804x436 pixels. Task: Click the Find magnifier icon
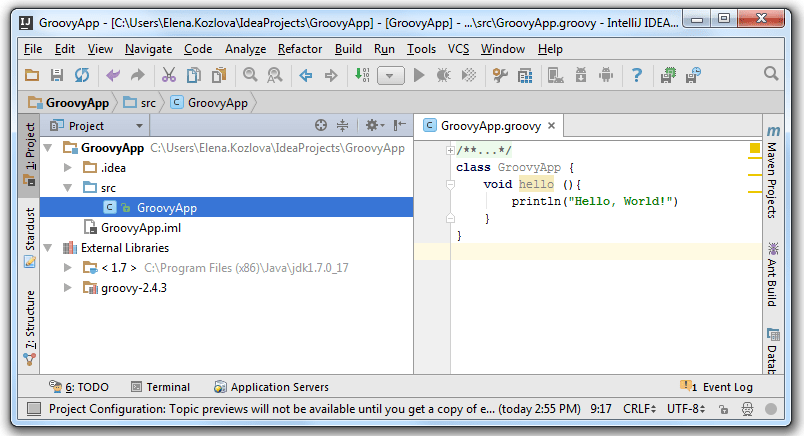point(250,75)
